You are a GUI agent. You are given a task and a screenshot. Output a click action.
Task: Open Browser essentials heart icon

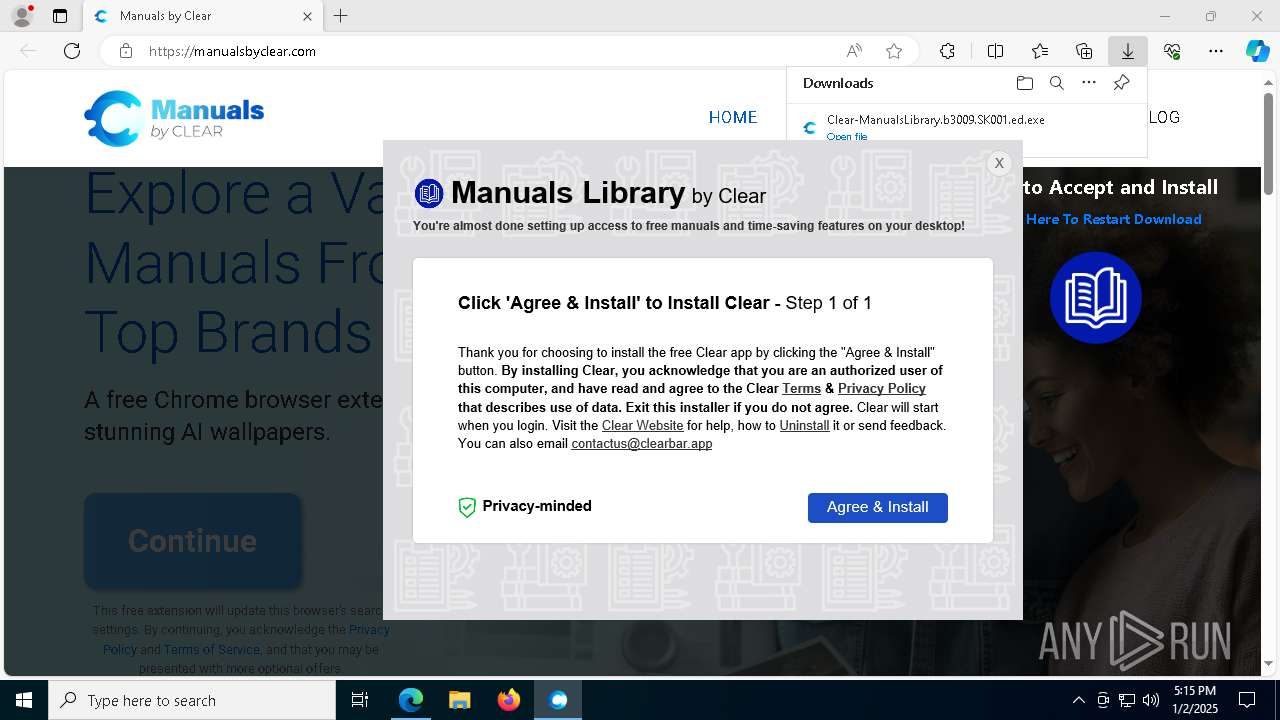pos(1172,51)
